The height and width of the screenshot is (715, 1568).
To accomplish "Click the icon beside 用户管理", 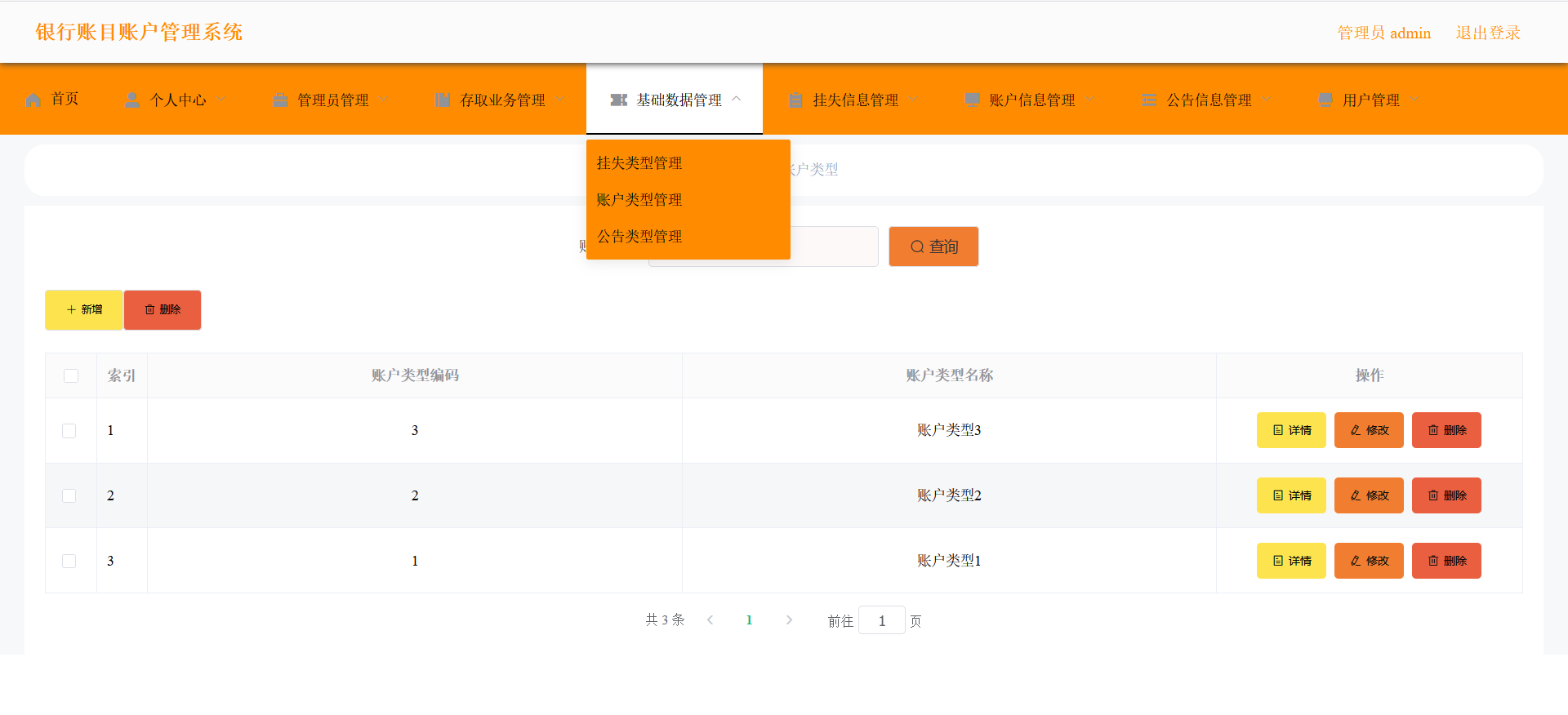I will [x=1325, y=100].
